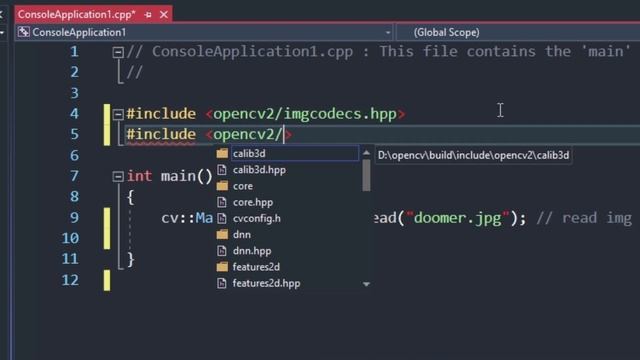
Task: Click the ConsoleApplication1 project icon
Action: coord(23,32)
